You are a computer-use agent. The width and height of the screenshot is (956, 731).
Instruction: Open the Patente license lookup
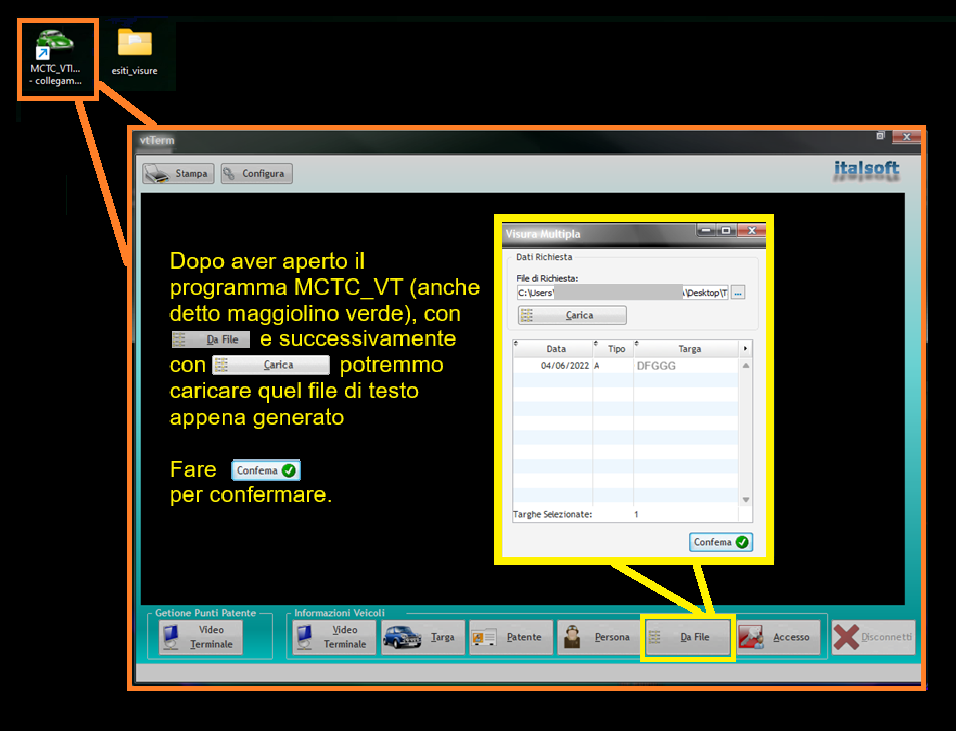pyautogui.click(x=511, y=637)
